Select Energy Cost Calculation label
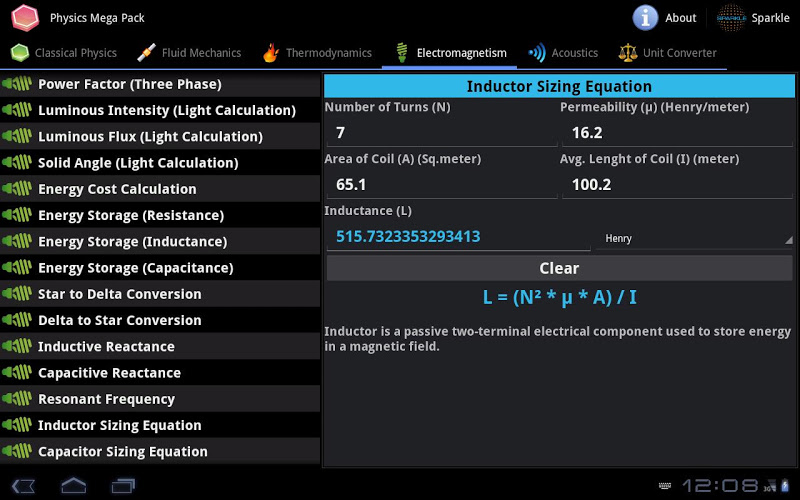800x500 pixels. [x=117, y=189]
